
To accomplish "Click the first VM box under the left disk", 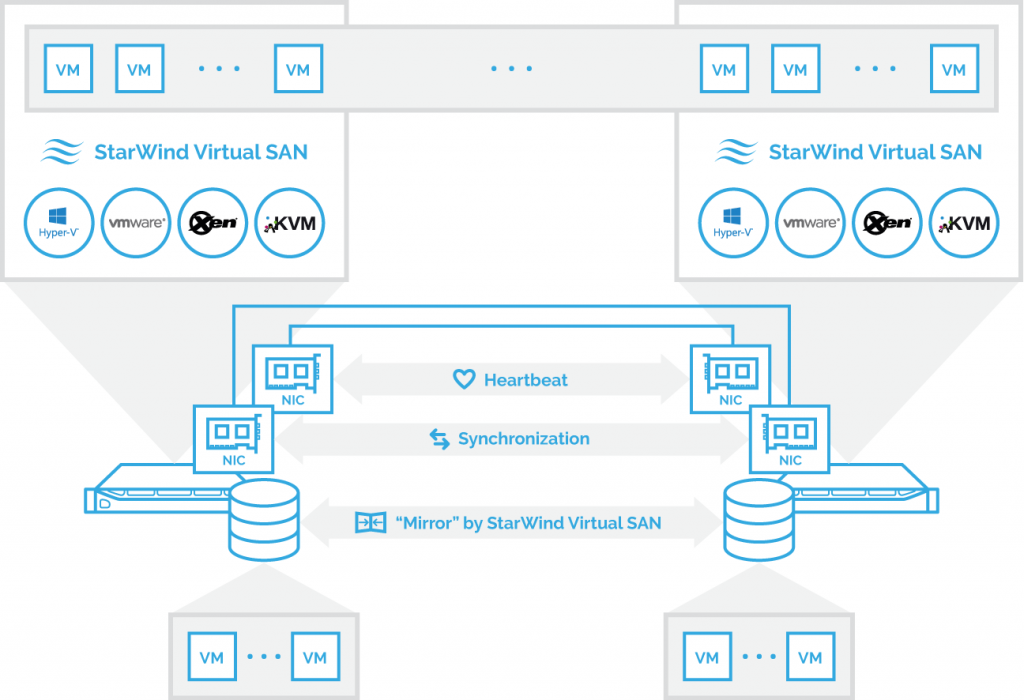I will point(212,656).
